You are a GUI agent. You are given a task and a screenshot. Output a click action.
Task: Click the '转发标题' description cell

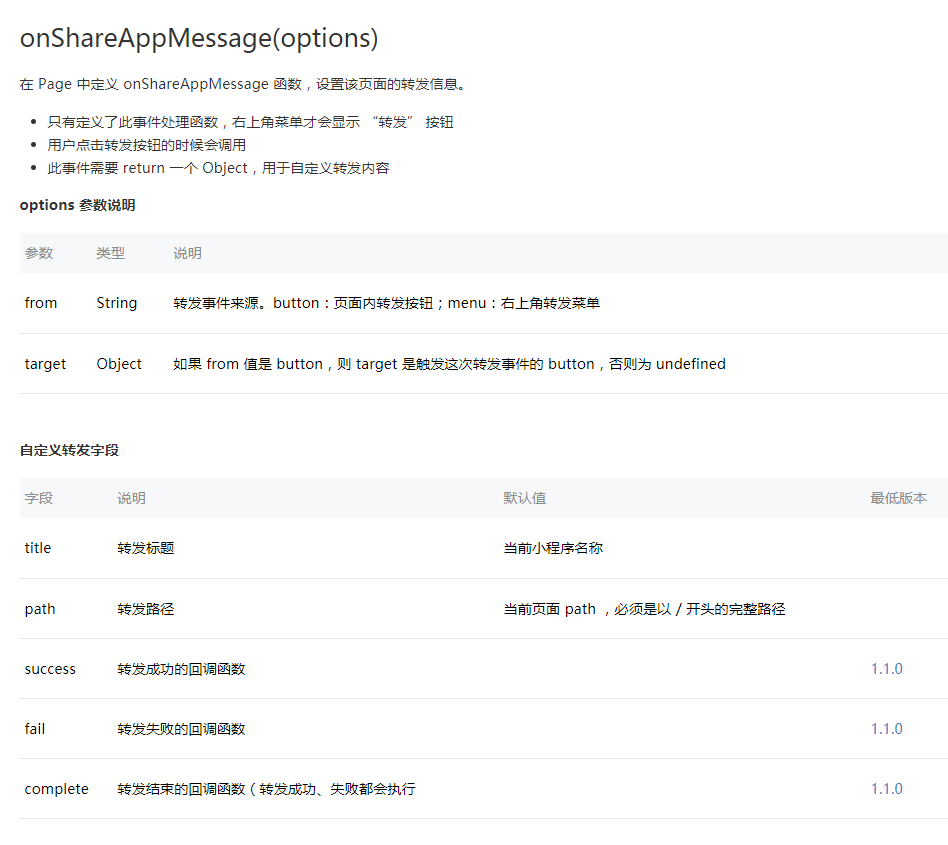146,548
